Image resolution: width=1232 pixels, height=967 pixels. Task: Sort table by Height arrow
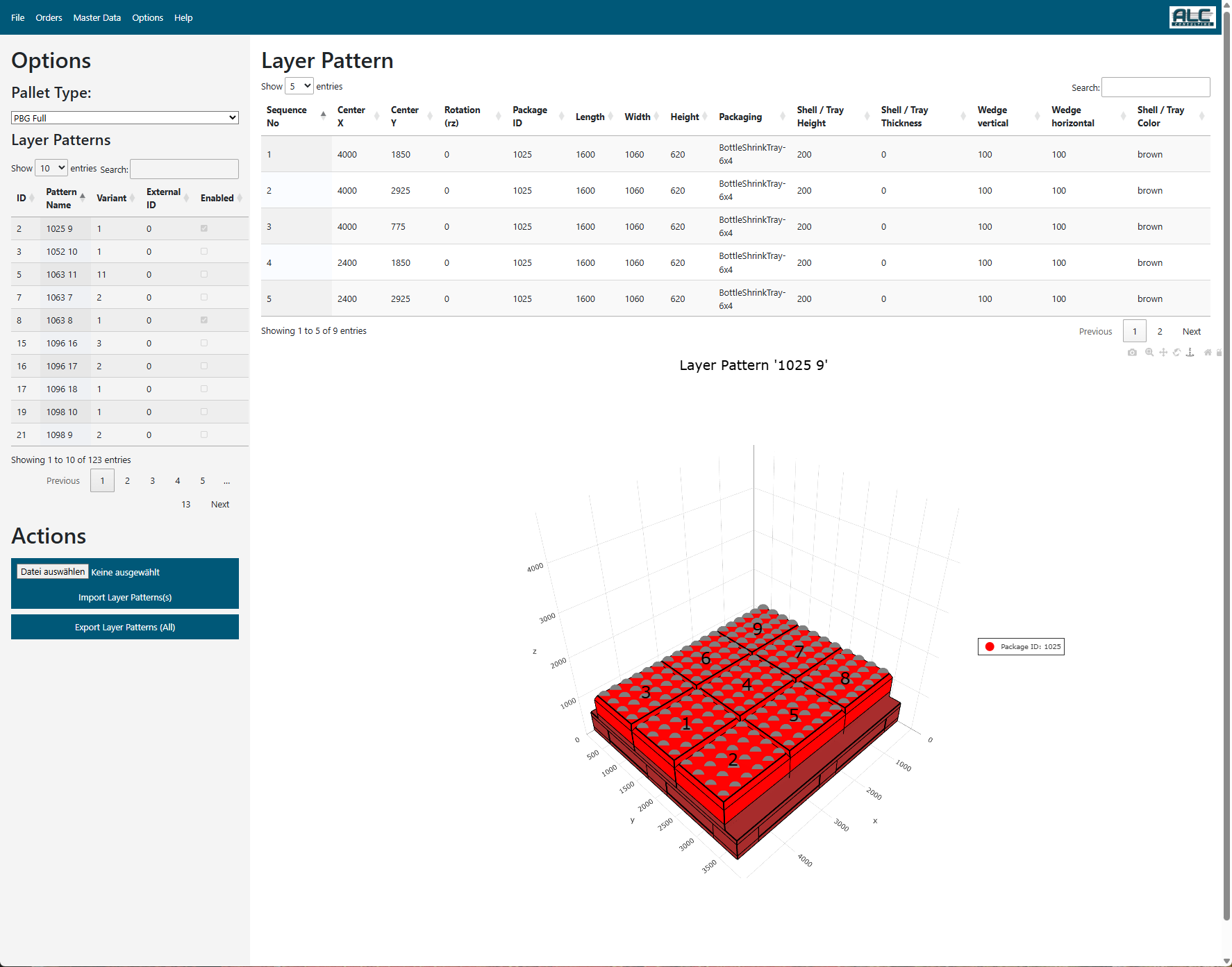(705, 117)
